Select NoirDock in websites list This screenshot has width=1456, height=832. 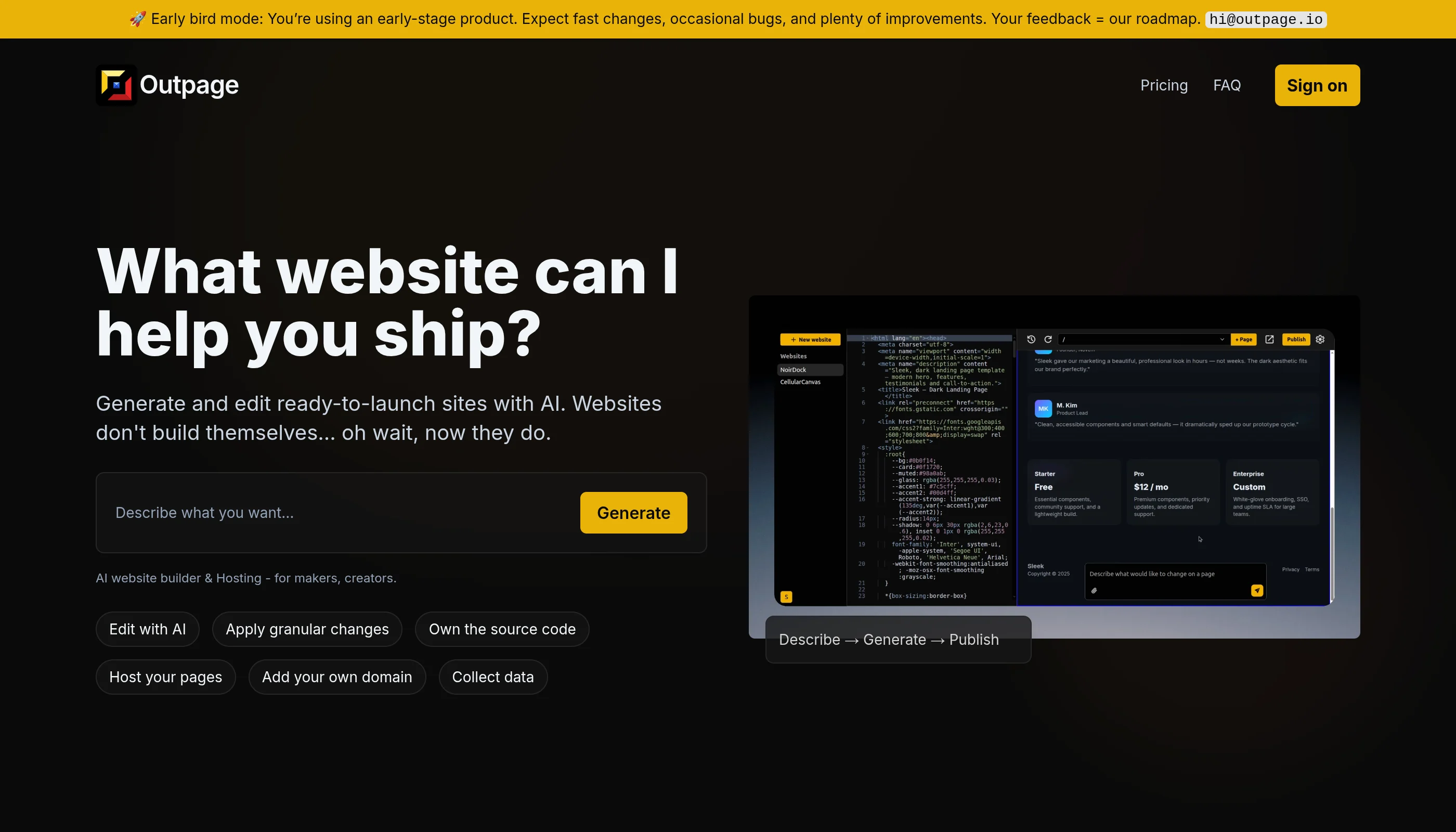(793, 370)
